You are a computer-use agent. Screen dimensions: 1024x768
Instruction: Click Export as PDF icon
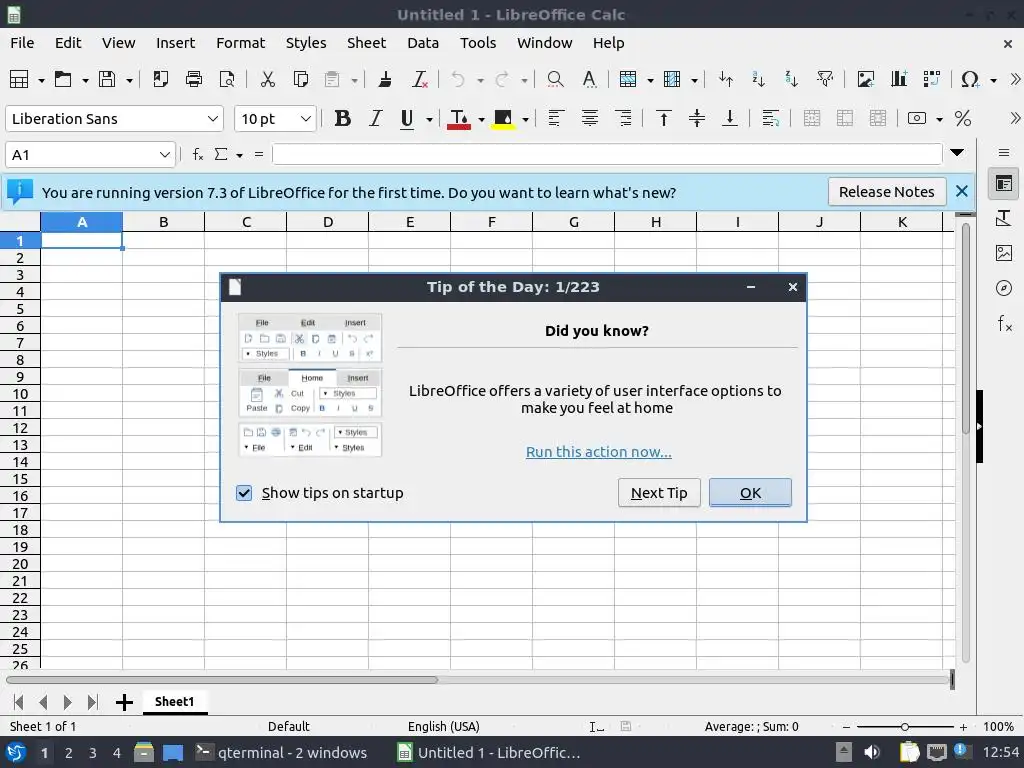[160, 79]
